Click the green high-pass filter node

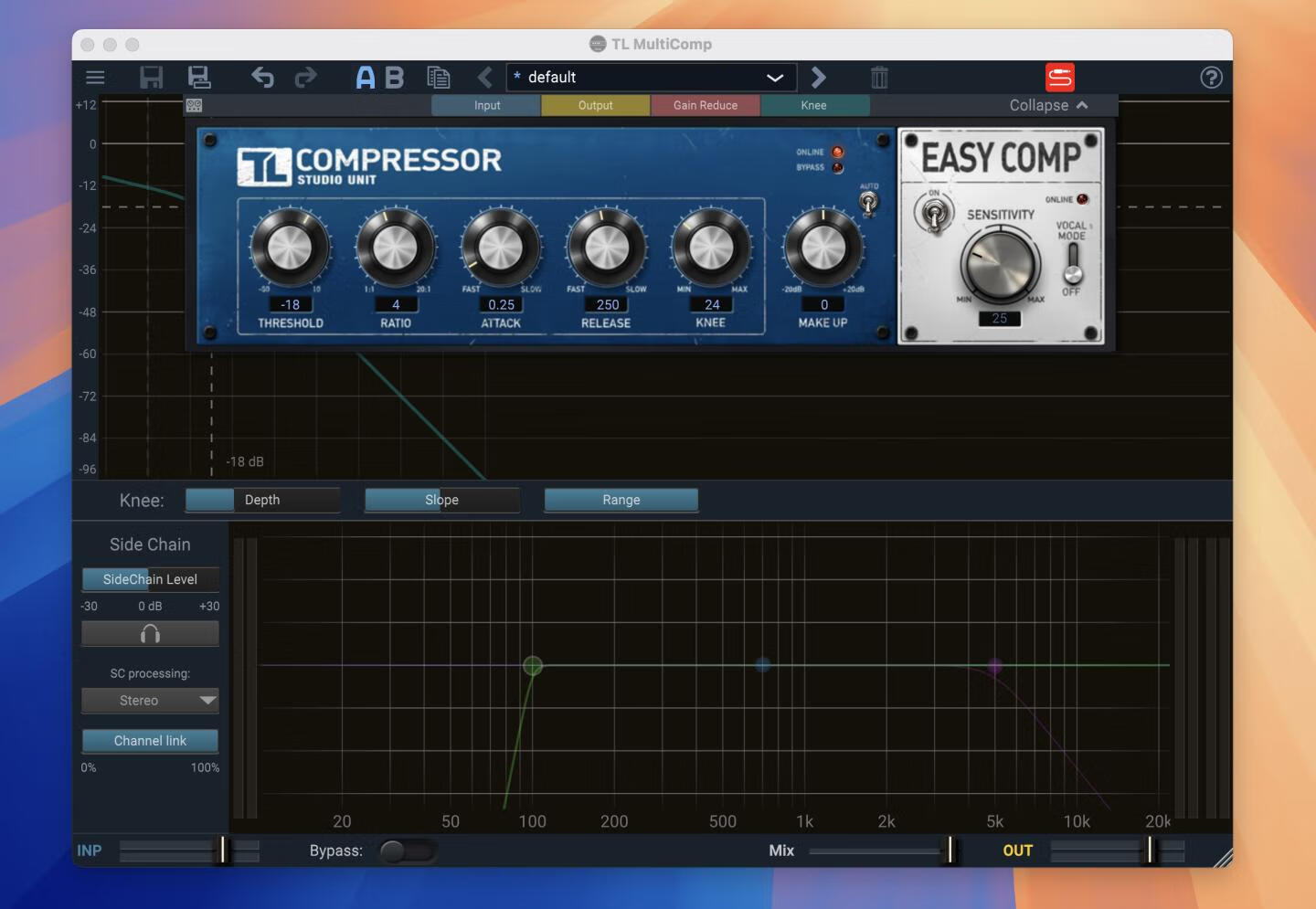533,666
